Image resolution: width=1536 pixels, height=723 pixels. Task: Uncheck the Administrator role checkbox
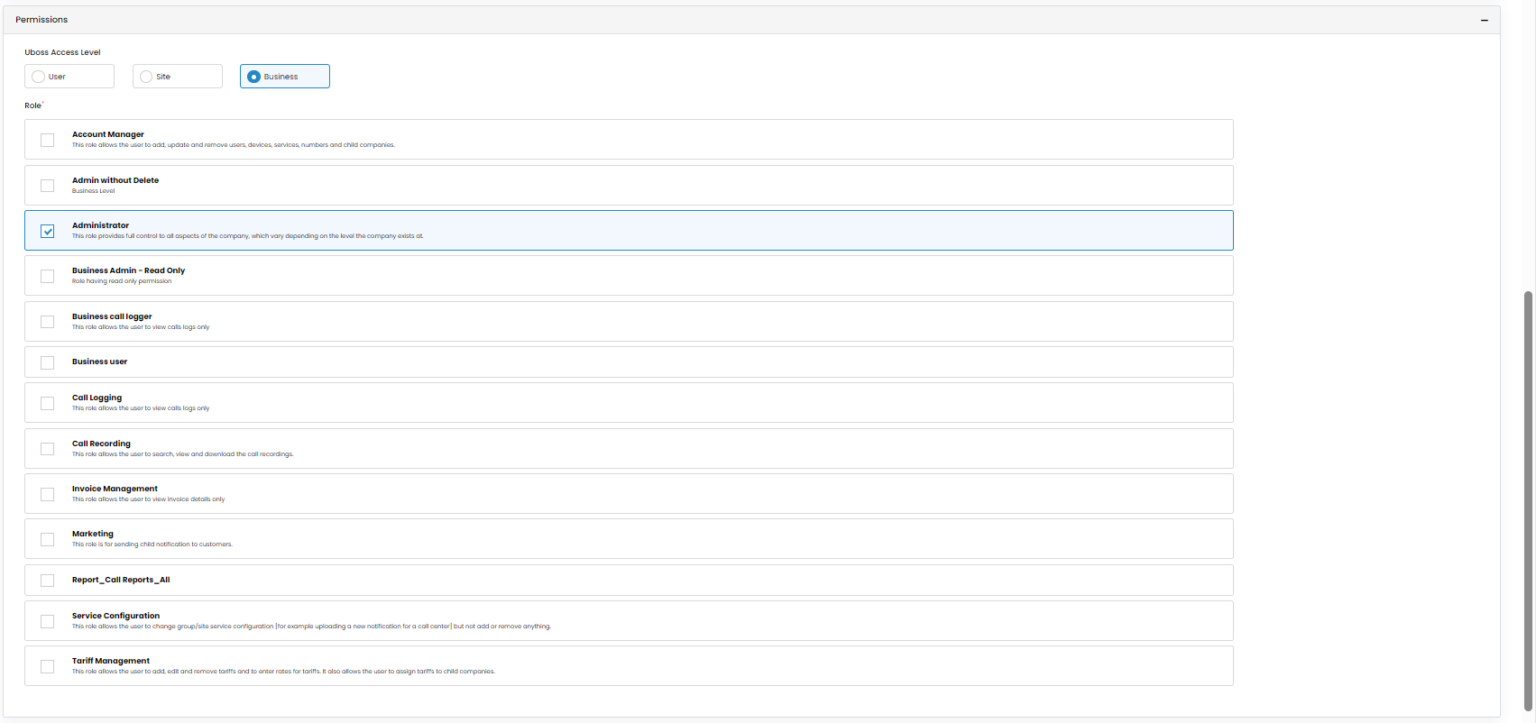point(47,231)
